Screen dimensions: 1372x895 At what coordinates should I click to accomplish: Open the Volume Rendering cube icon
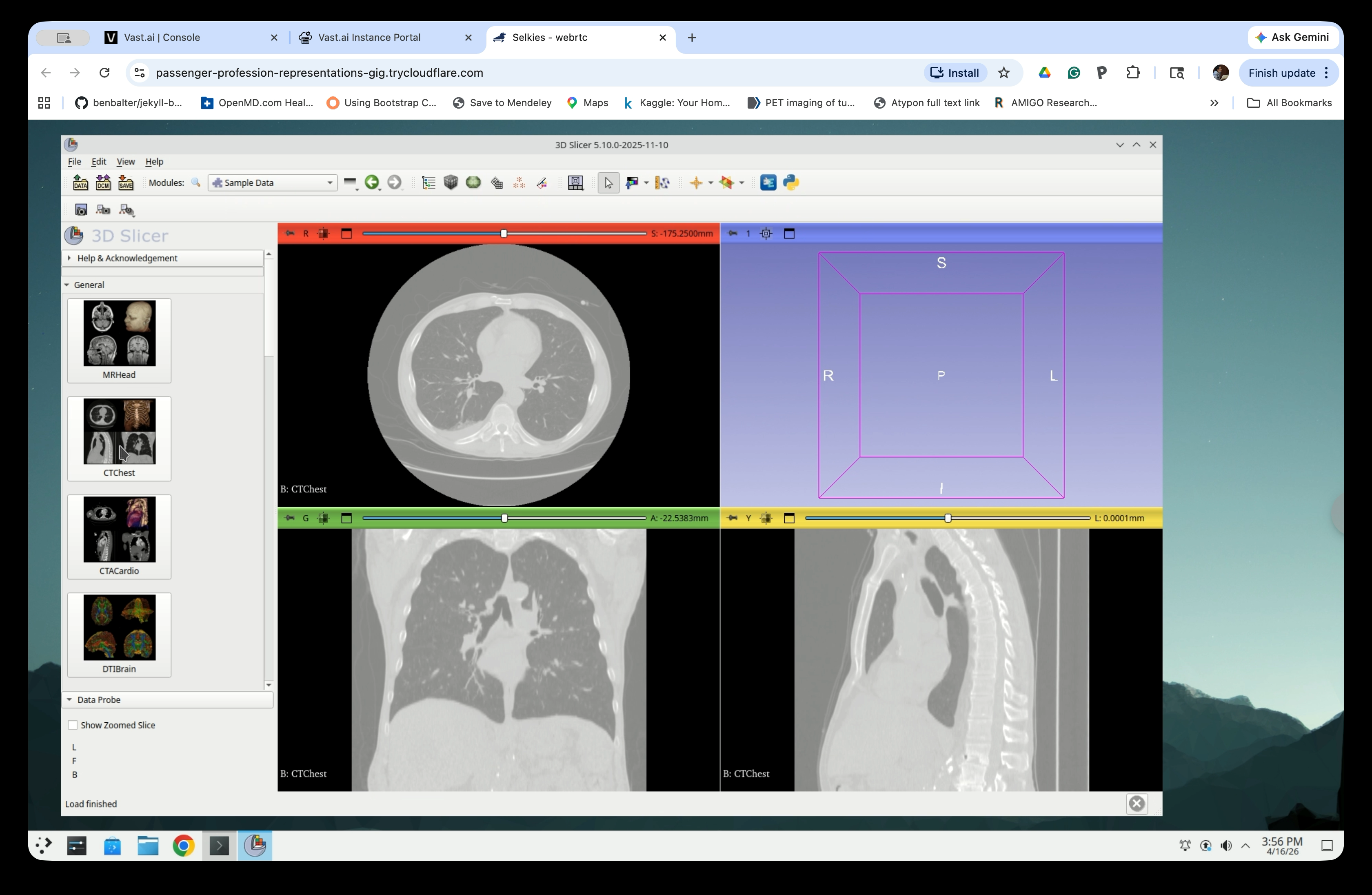coord(451,183)
